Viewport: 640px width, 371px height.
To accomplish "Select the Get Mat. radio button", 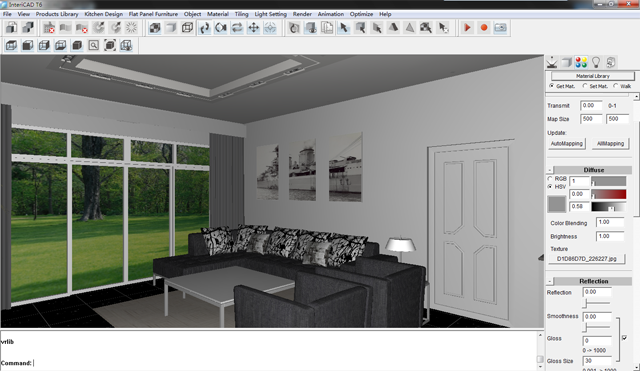I will coord(551,86).
